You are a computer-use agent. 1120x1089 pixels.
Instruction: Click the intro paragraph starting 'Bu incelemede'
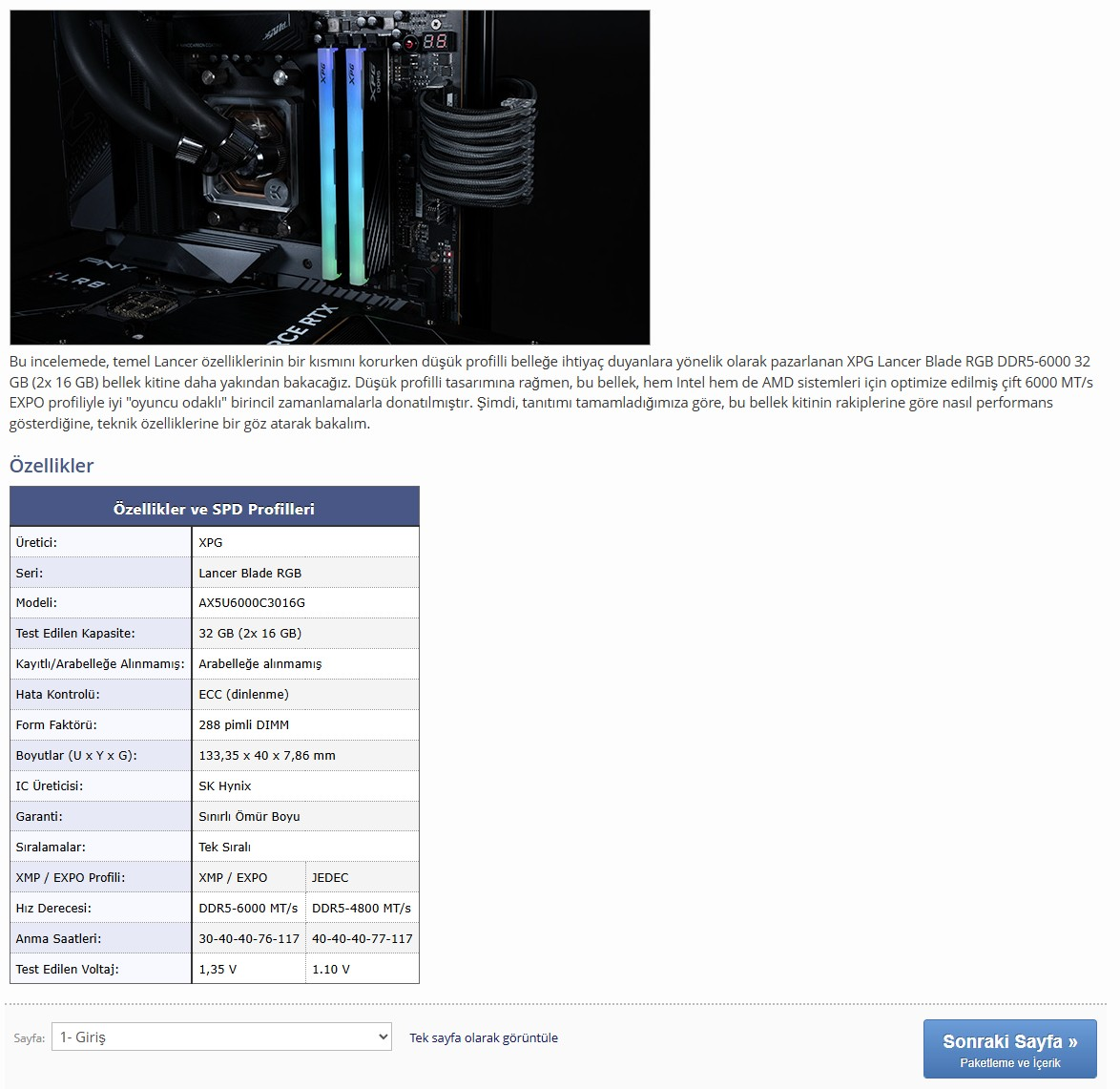pyautogui.click(x=550, y=392)
